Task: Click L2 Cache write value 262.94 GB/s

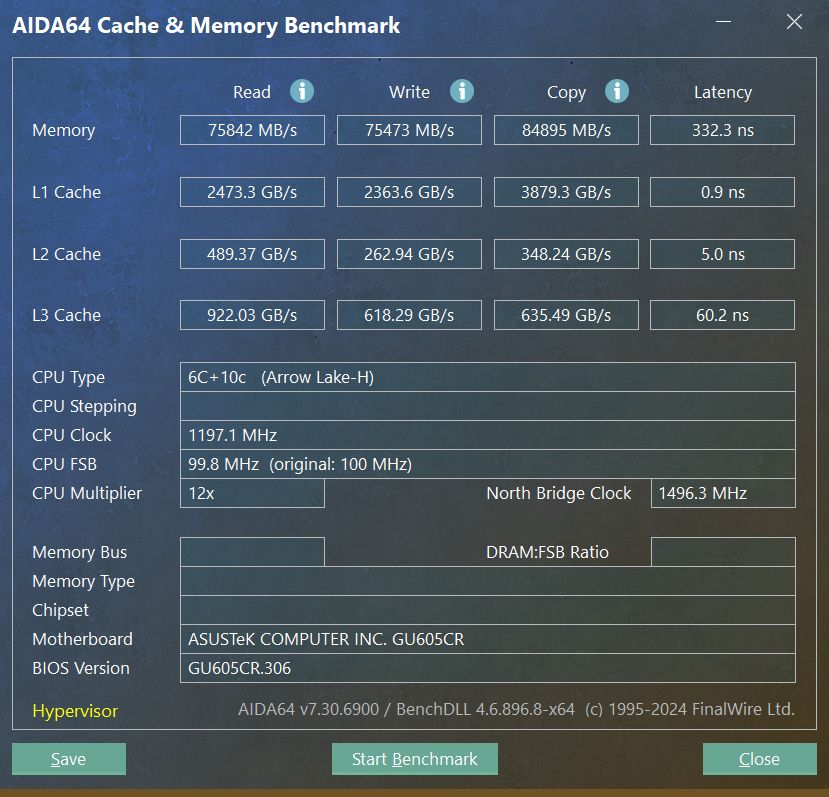Action: tap(409, 254)
